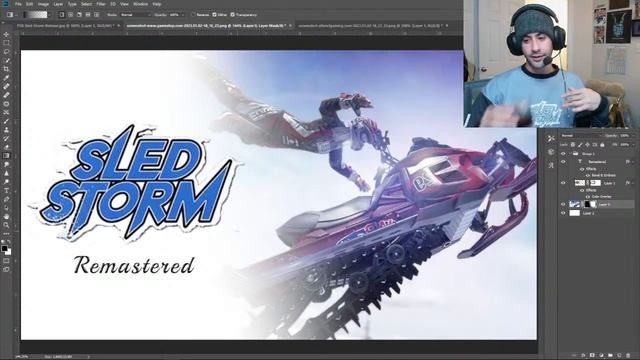640x360 pixels.
Task: Toggle Reverse gradient checkbox
Action: [194, 15]
